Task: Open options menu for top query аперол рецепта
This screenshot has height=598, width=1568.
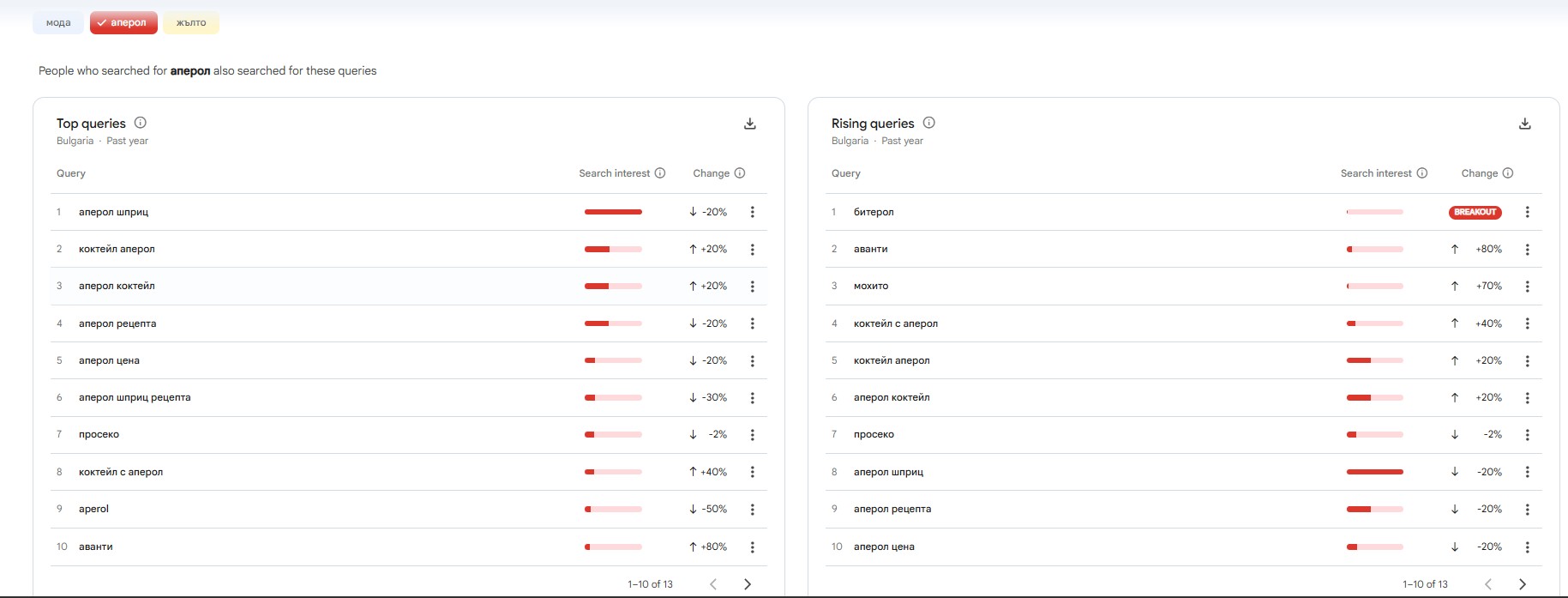Action: coord(753,323)
